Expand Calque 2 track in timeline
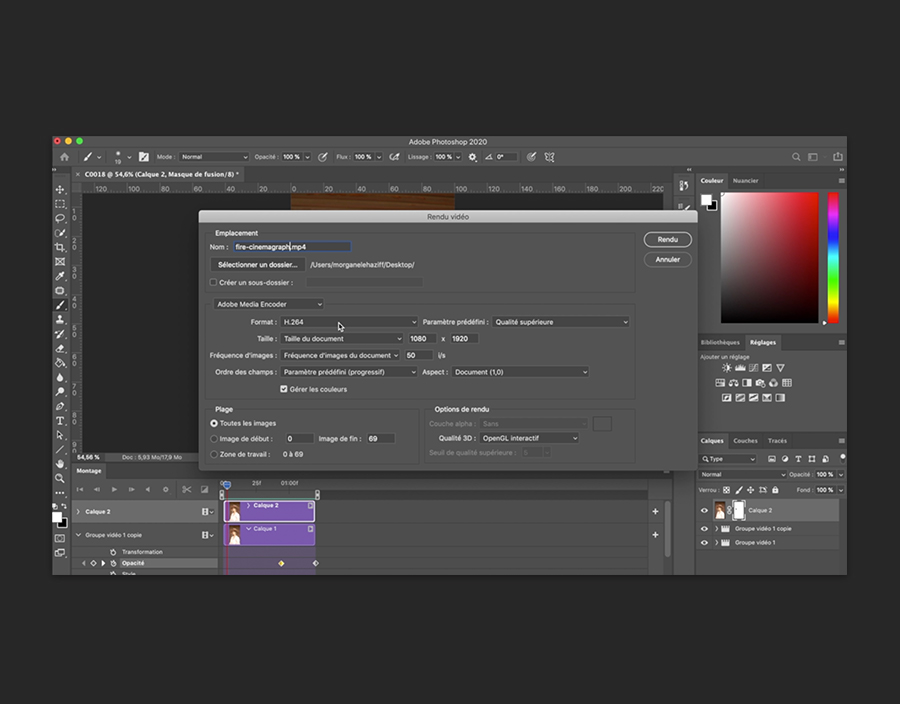The width and height of the screenshot is (900, 704). (x=79, y=512)
